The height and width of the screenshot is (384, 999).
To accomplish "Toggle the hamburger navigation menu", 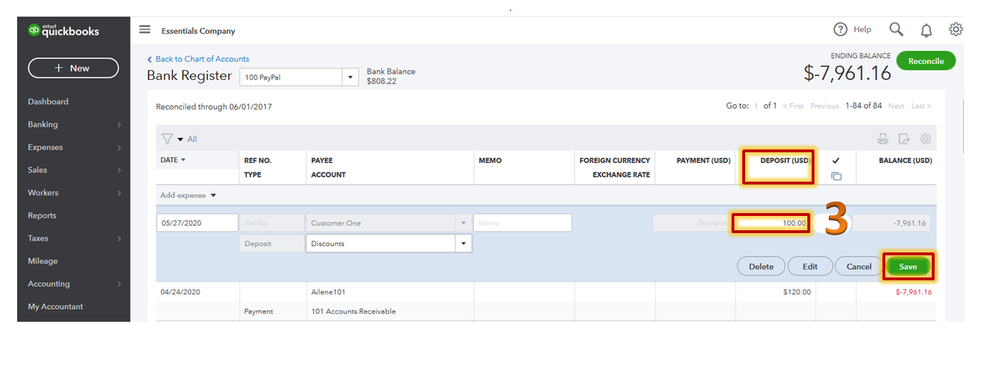I will pyautogui.click(x=145, y=30).
